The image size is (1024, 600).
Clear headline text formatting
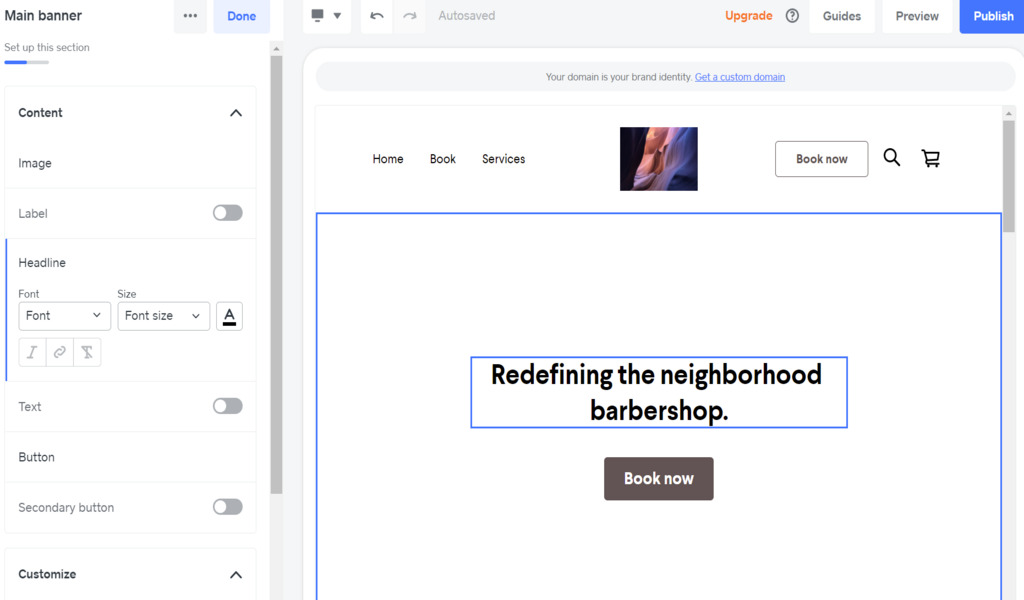pos(87,353)
